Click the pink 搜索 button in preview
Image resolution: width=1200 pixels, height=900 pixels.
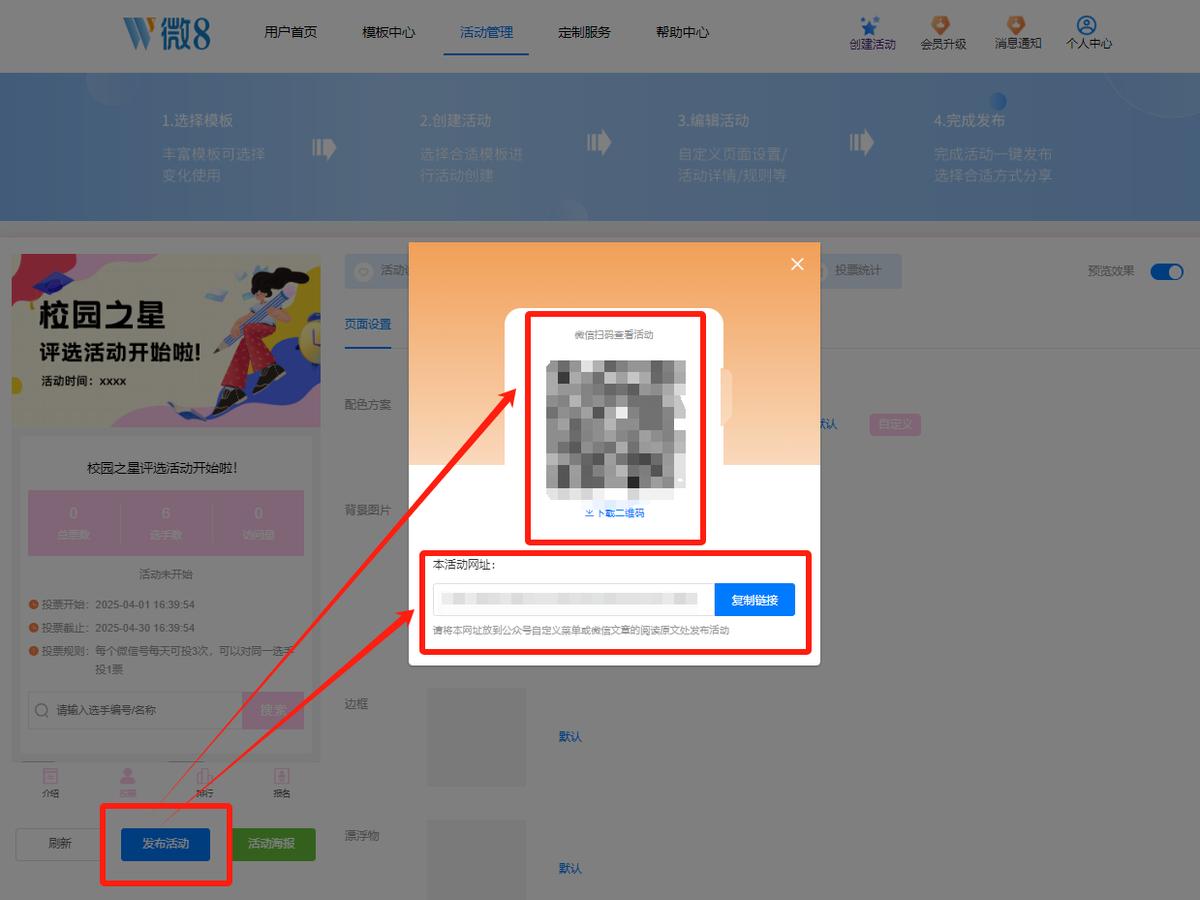(x=273, y=710)
